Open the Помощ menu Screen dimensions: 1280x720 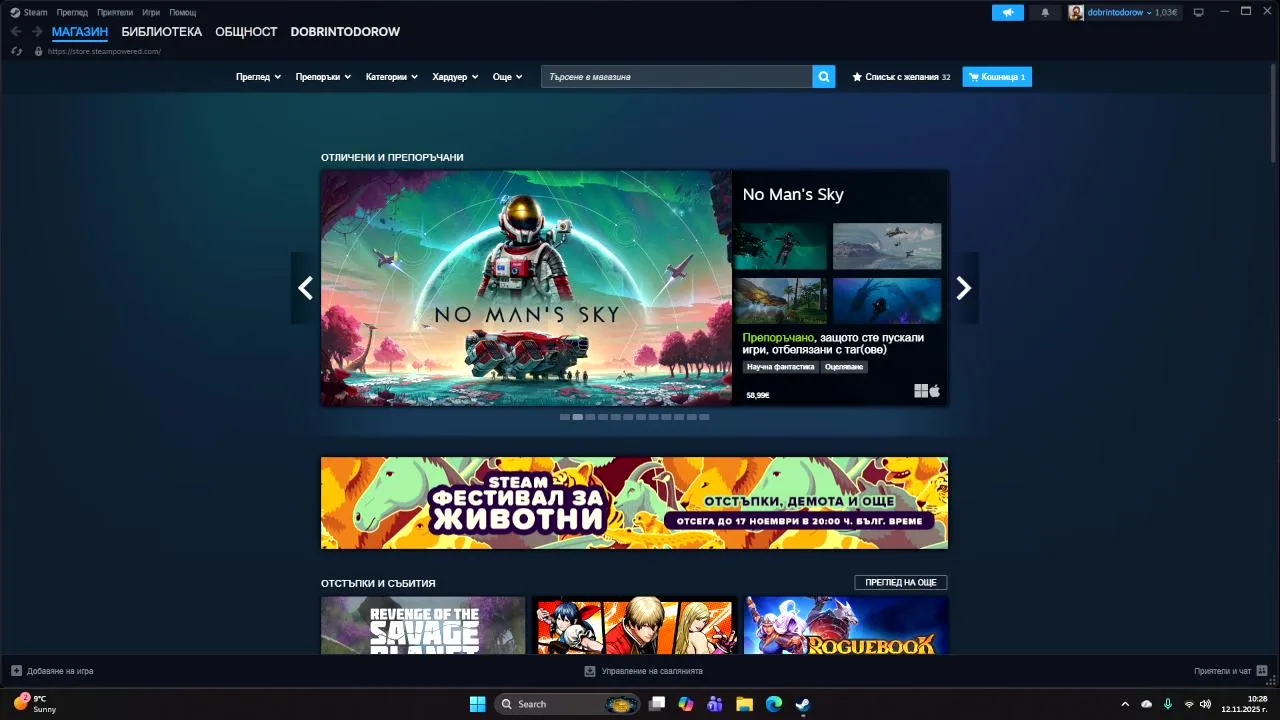click(x=182, y=12)
